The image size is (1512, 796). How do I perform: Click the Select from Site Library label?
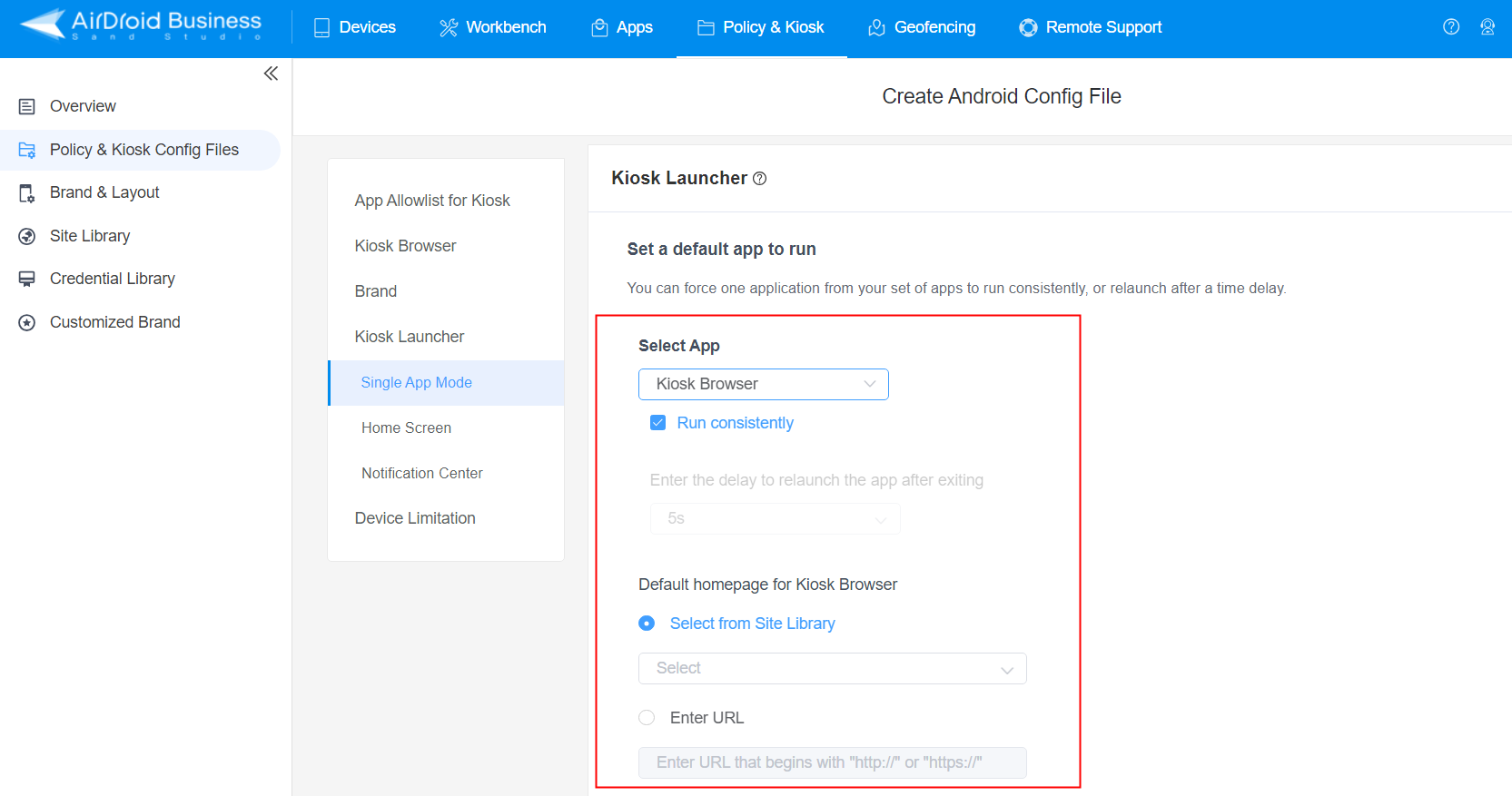click(753, 624)
